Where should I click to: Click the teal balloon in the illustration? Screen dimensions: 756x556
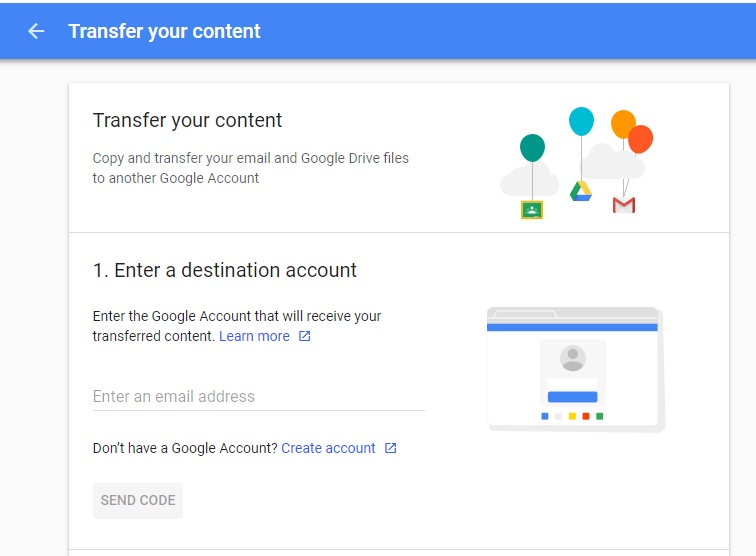532,148
